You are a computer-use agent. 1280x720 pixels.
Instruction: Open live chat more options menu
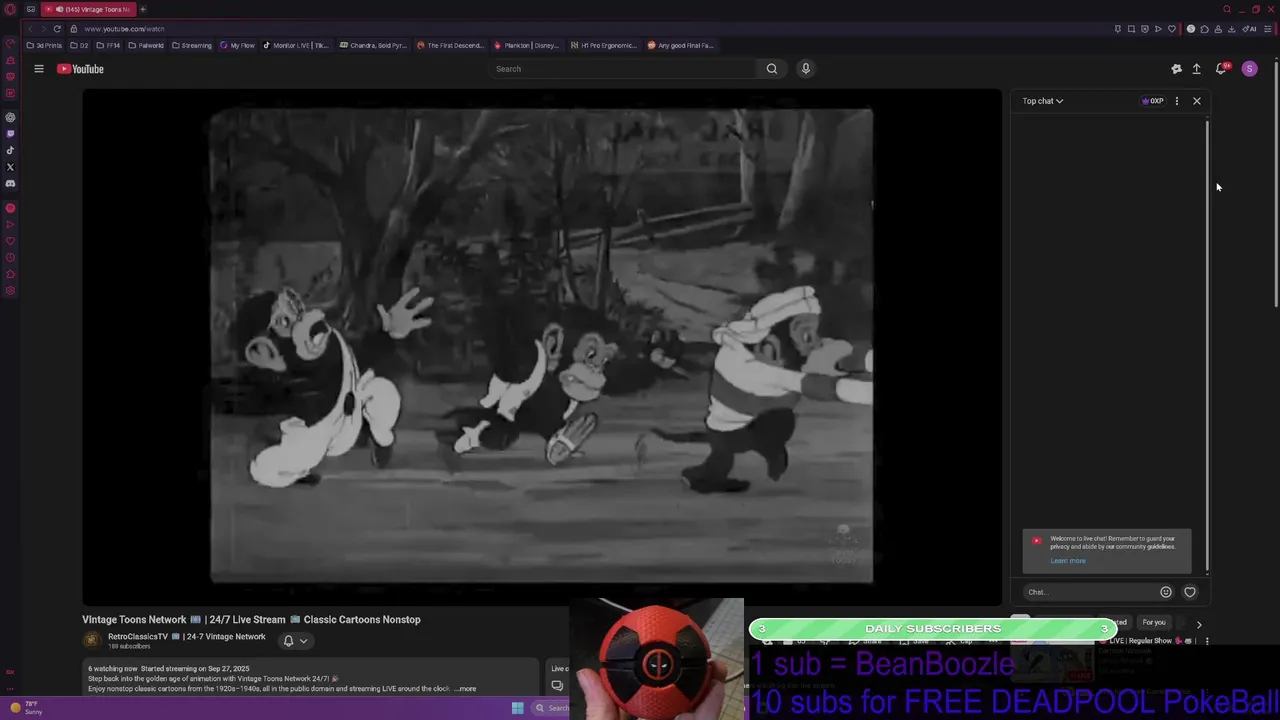click(1176, 101)
